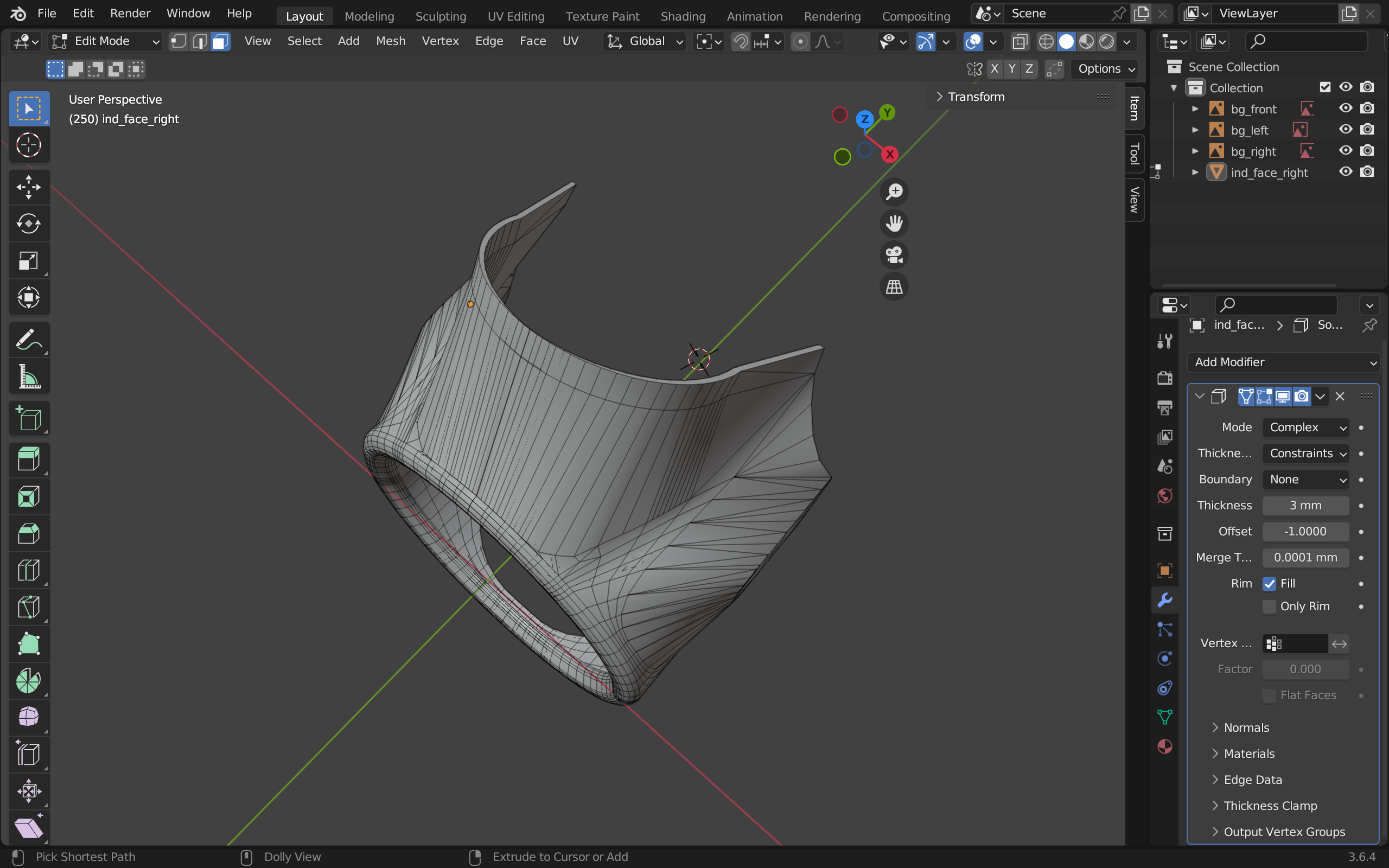Open the Solidify Mode dropdown
Viewport: 1389px width, 868px height.
[x=1306, y=427]
